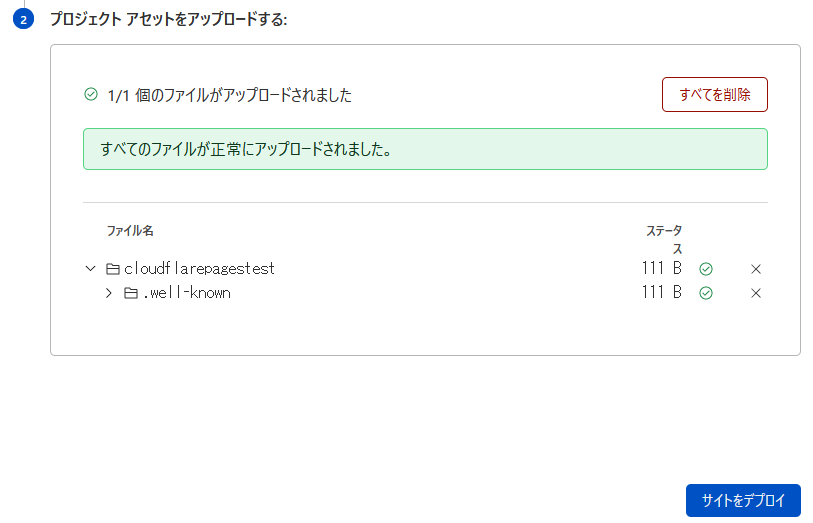Click the ステータス column header
This screenshot has height=523, width=813.
pyautogui.click(x=664, y=239)
